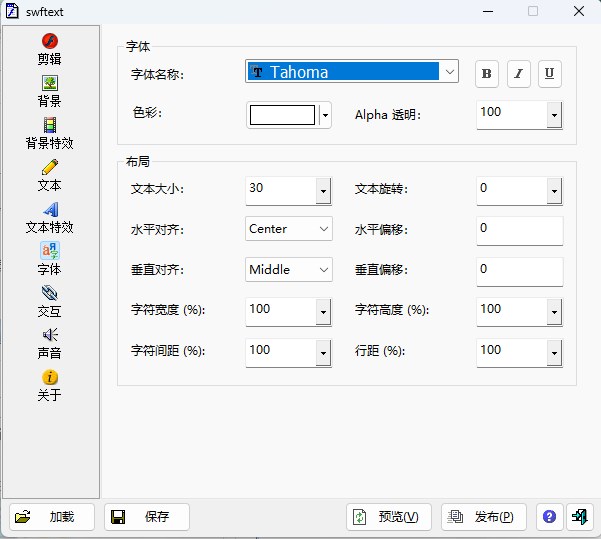Open the 行距 (%) dropdown arrow
Screen dimensions: 601x539
[x=554, y=353]
